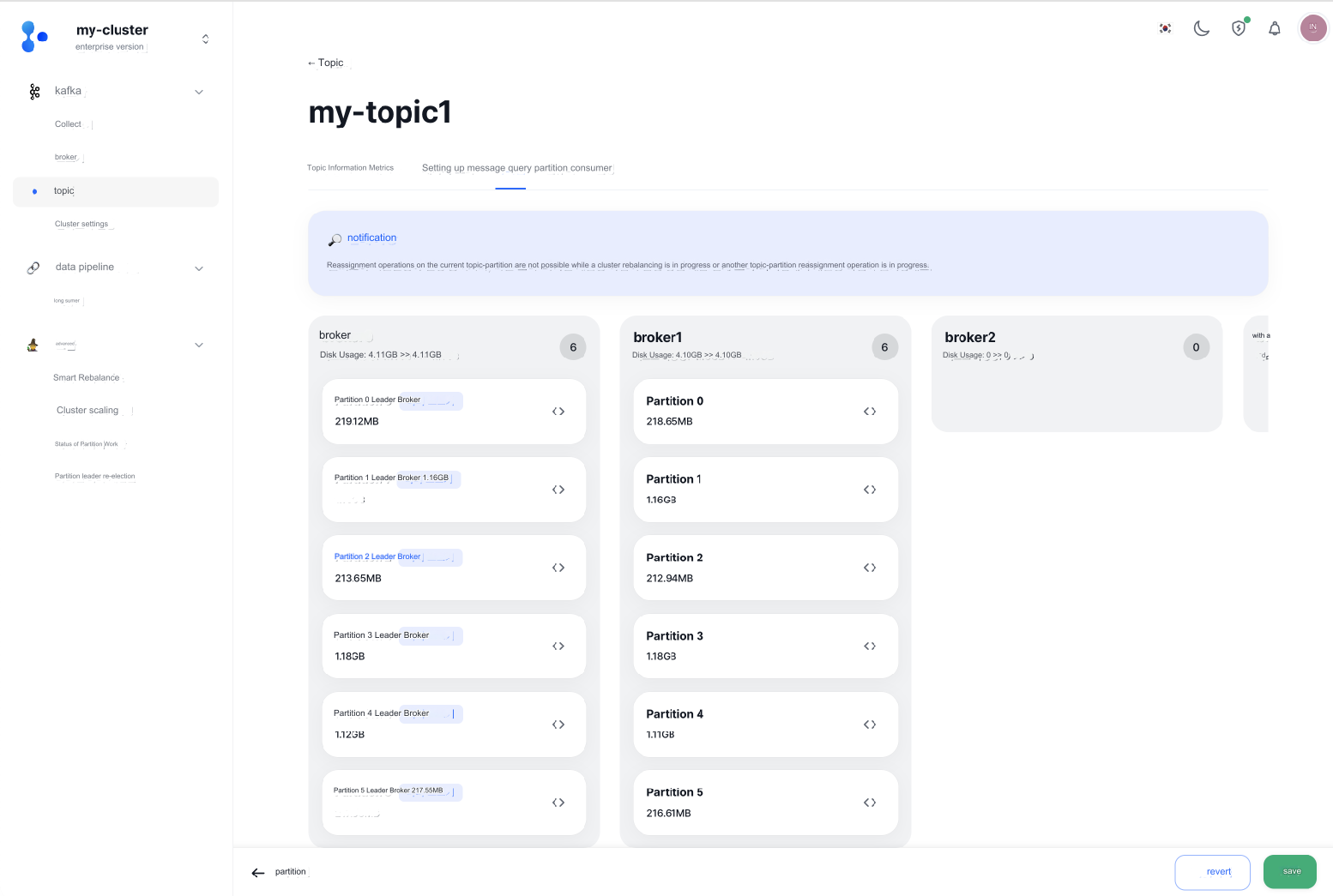Click the security shield icon
This screenshot has width=1333, height=896.
(x=1239, y=28)
